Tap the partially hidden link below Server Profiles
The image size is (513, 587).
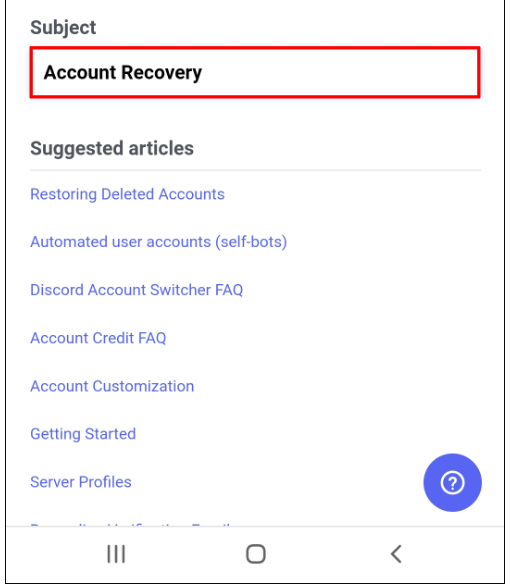131,525
